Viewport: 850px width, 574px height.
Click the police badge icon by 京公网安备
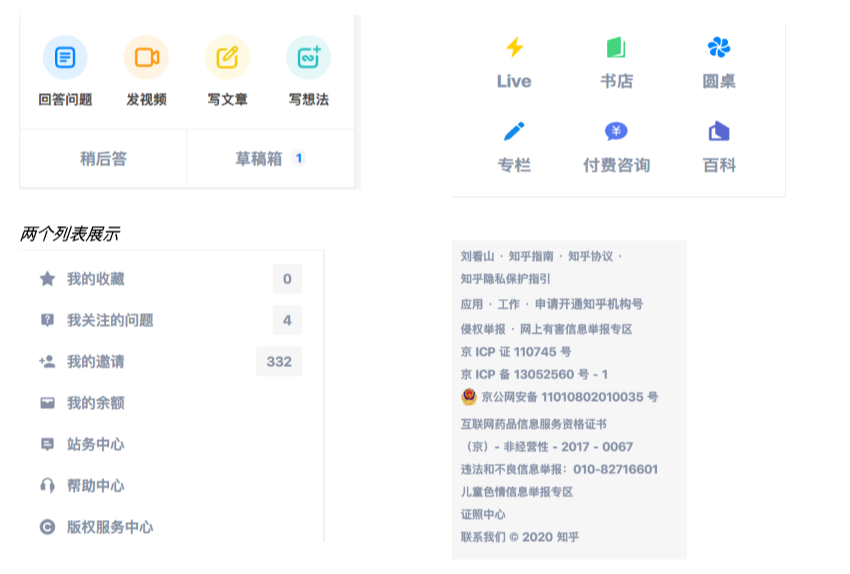click(469, 397)
